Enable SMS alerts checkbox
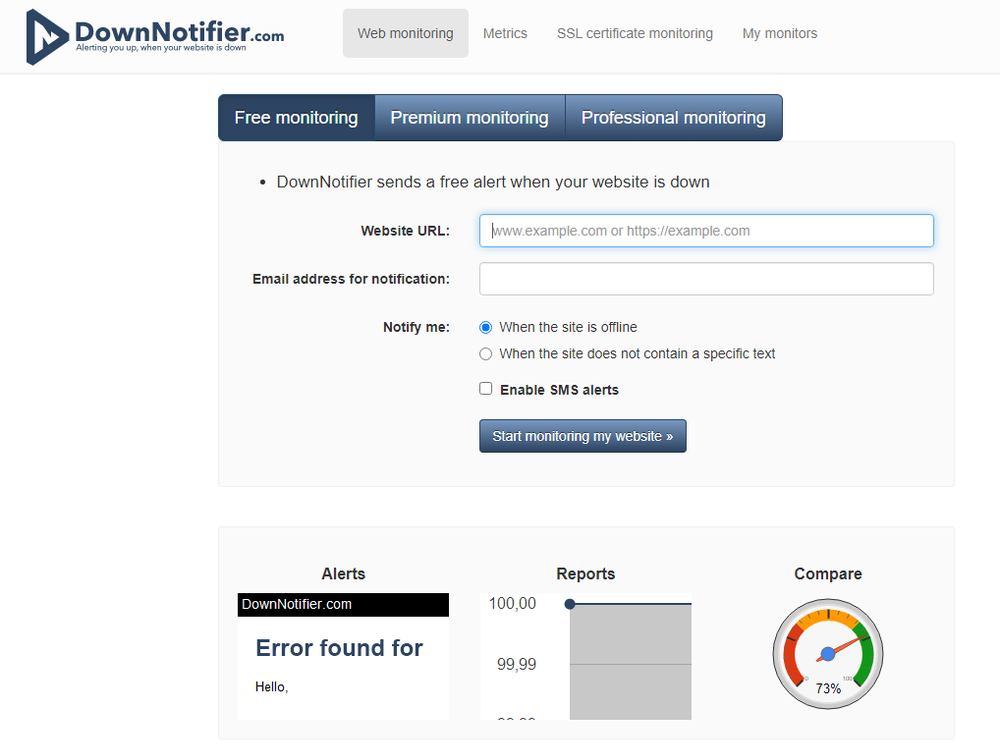This screenshot has width=1000, height=755. tap(485, 389)
